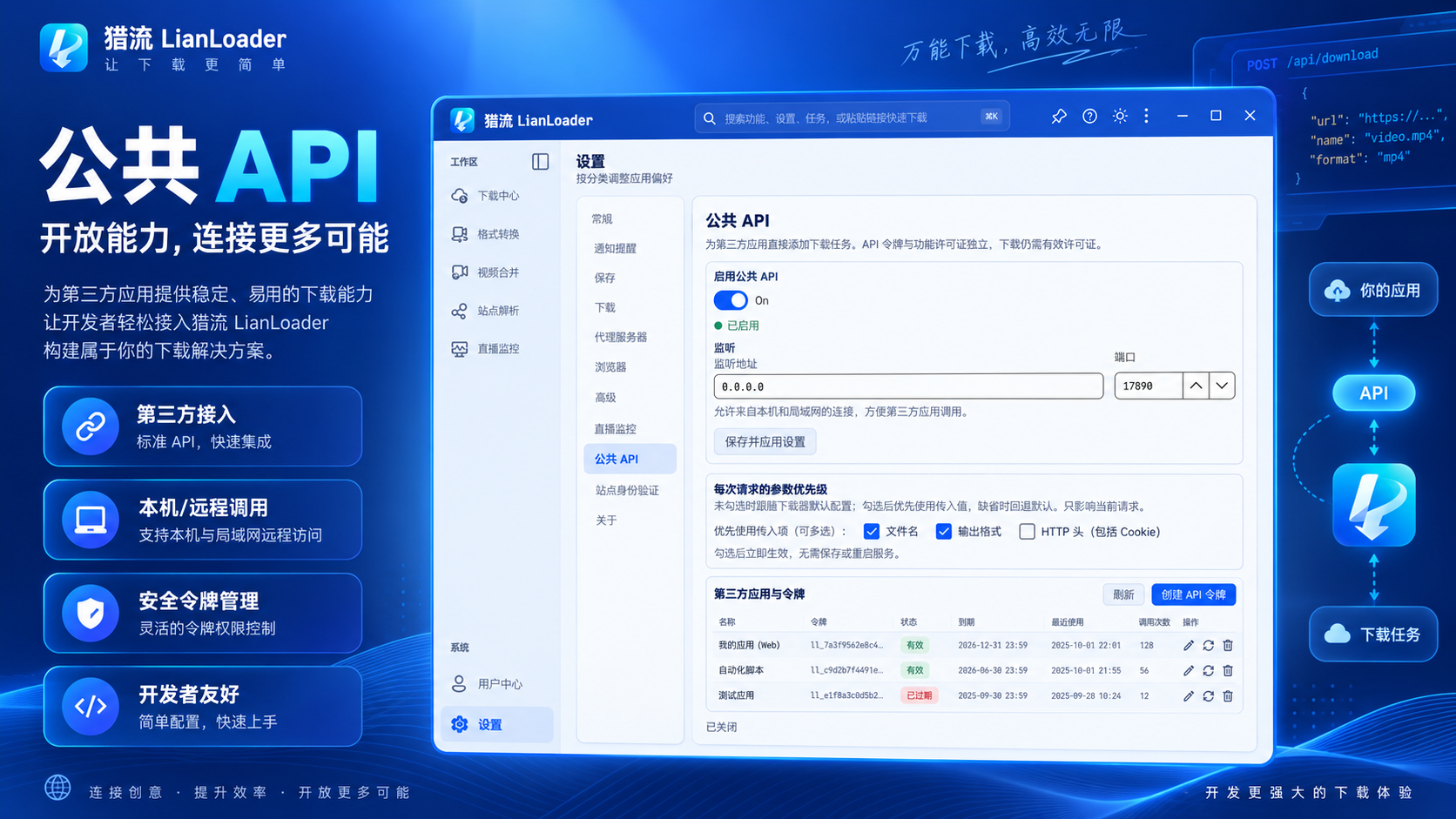
Task: Click the 监听地址 input field
Action: click(x=908, y=386)
